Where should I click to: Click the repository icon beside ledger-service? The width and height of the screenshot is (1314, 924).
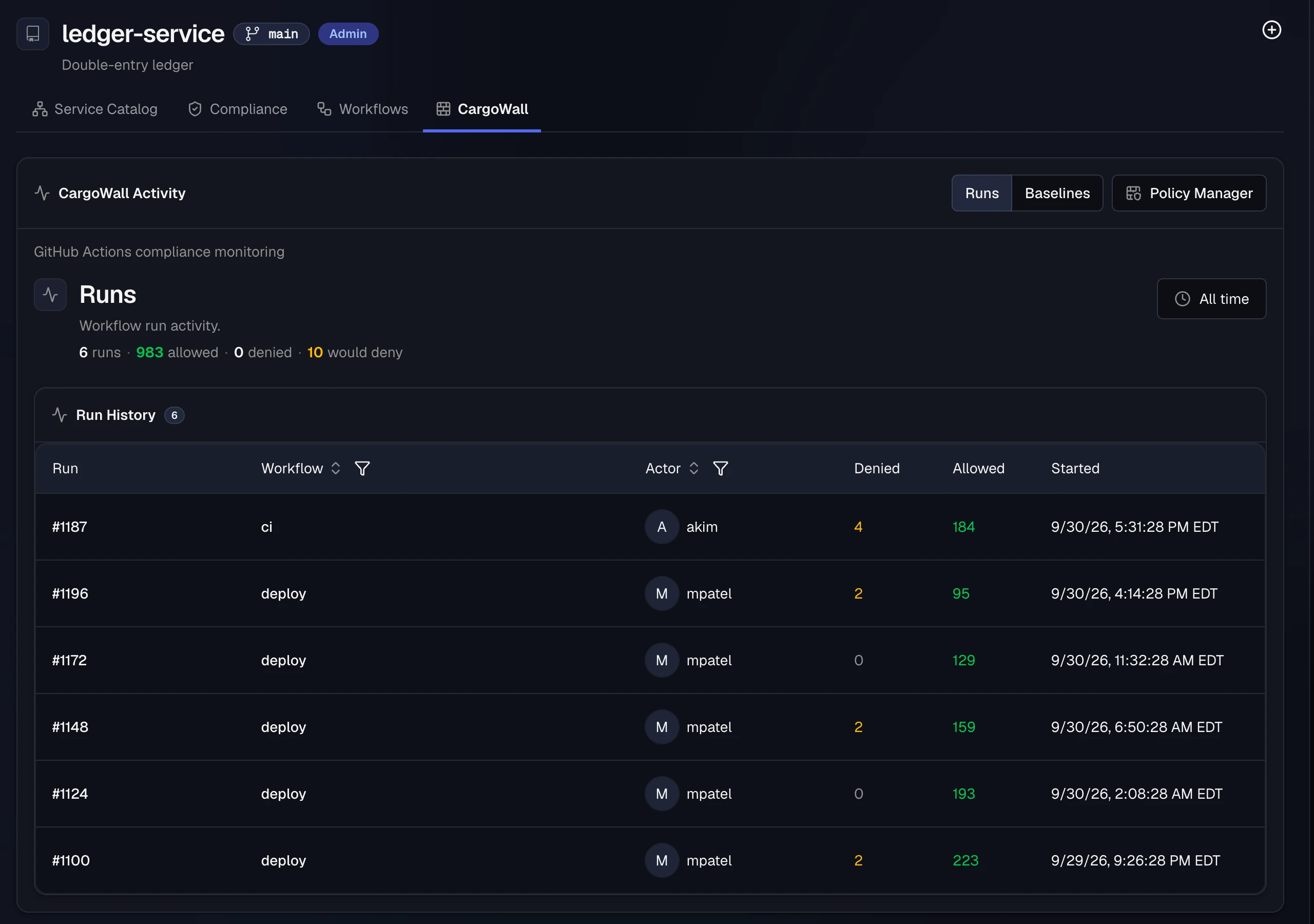33,34
